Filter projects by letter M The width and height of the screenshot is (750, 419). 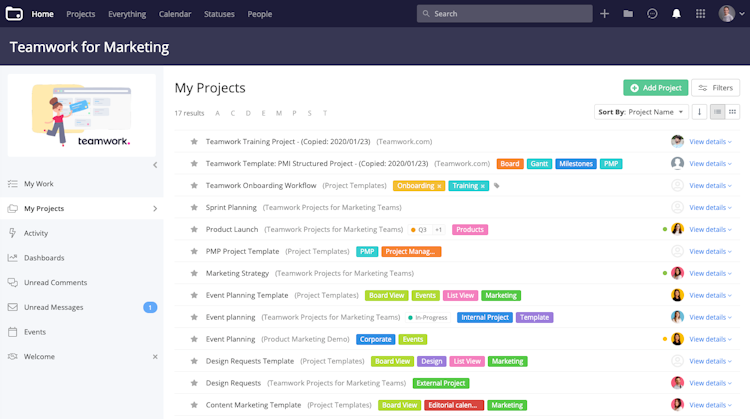coord(279,113)
